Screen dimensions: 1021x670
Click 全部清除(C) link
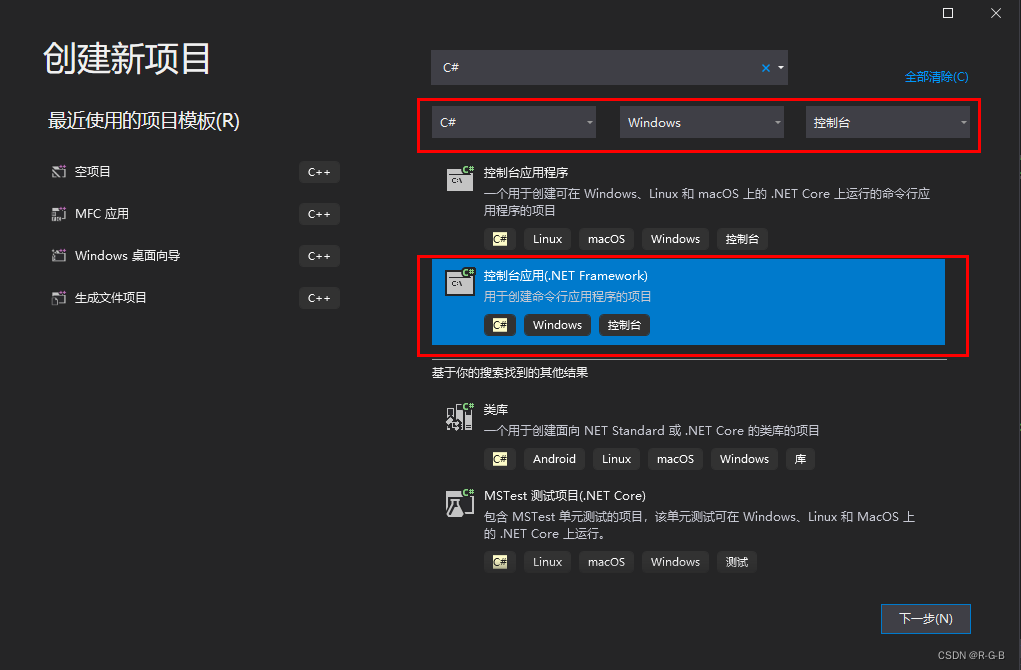936,77
